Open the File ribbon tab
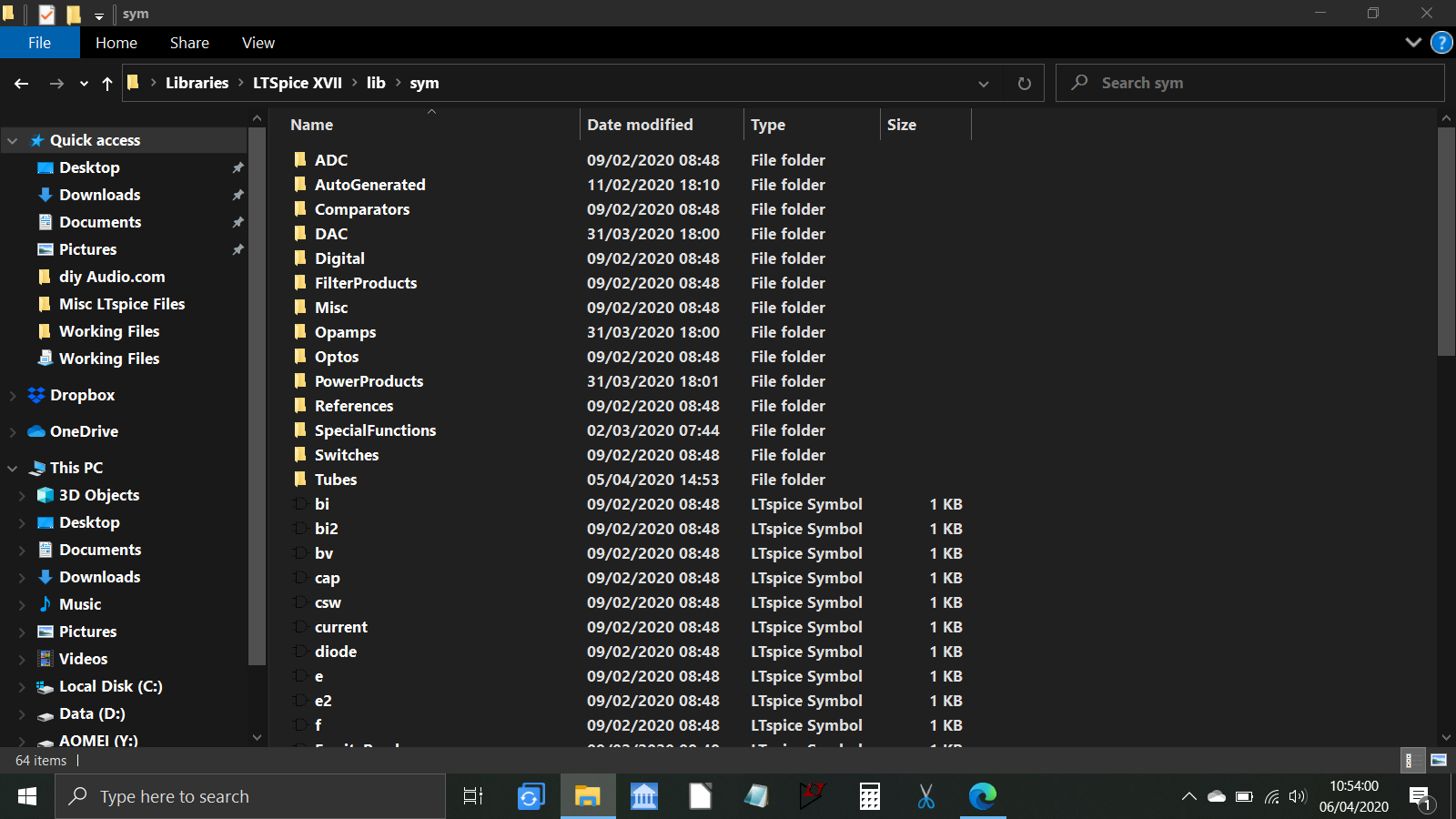Image resolution: width=1456 pixels, height=819 pixels. [x=39, y=43]
